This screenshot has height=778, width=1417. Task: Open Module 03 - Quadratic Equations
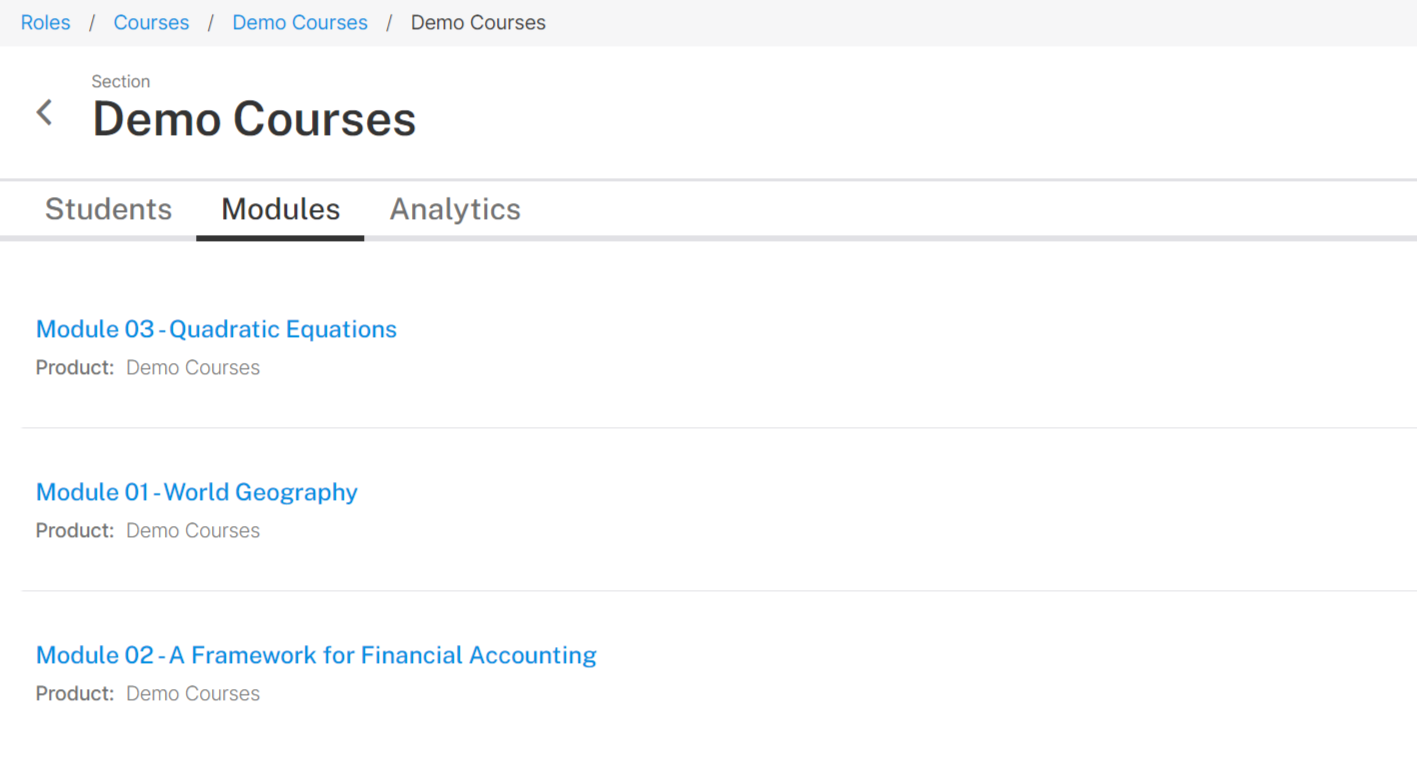point(216,329)
